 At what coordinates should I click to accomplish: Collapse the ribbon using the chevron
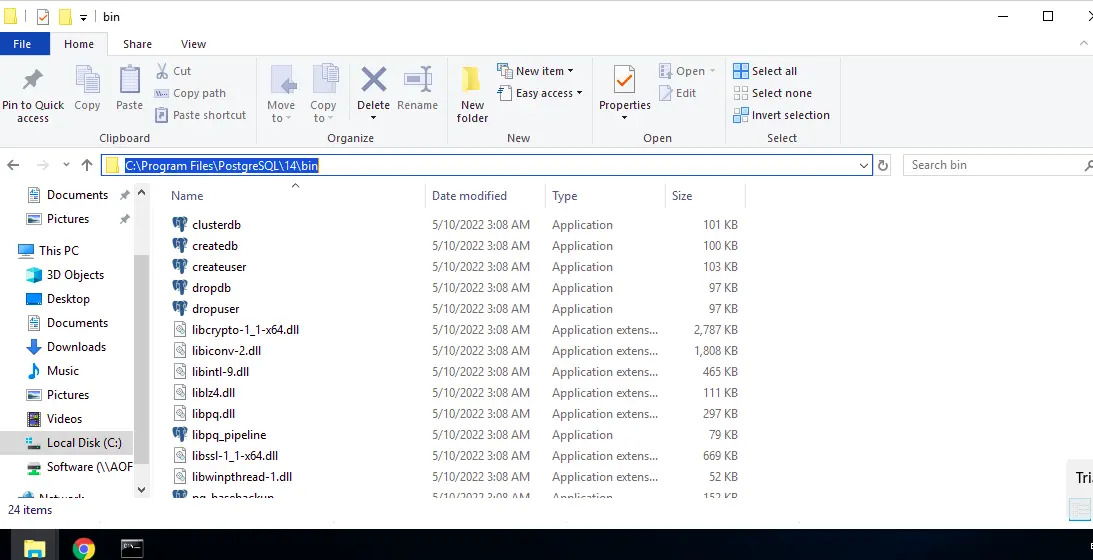pos(1083,43)
